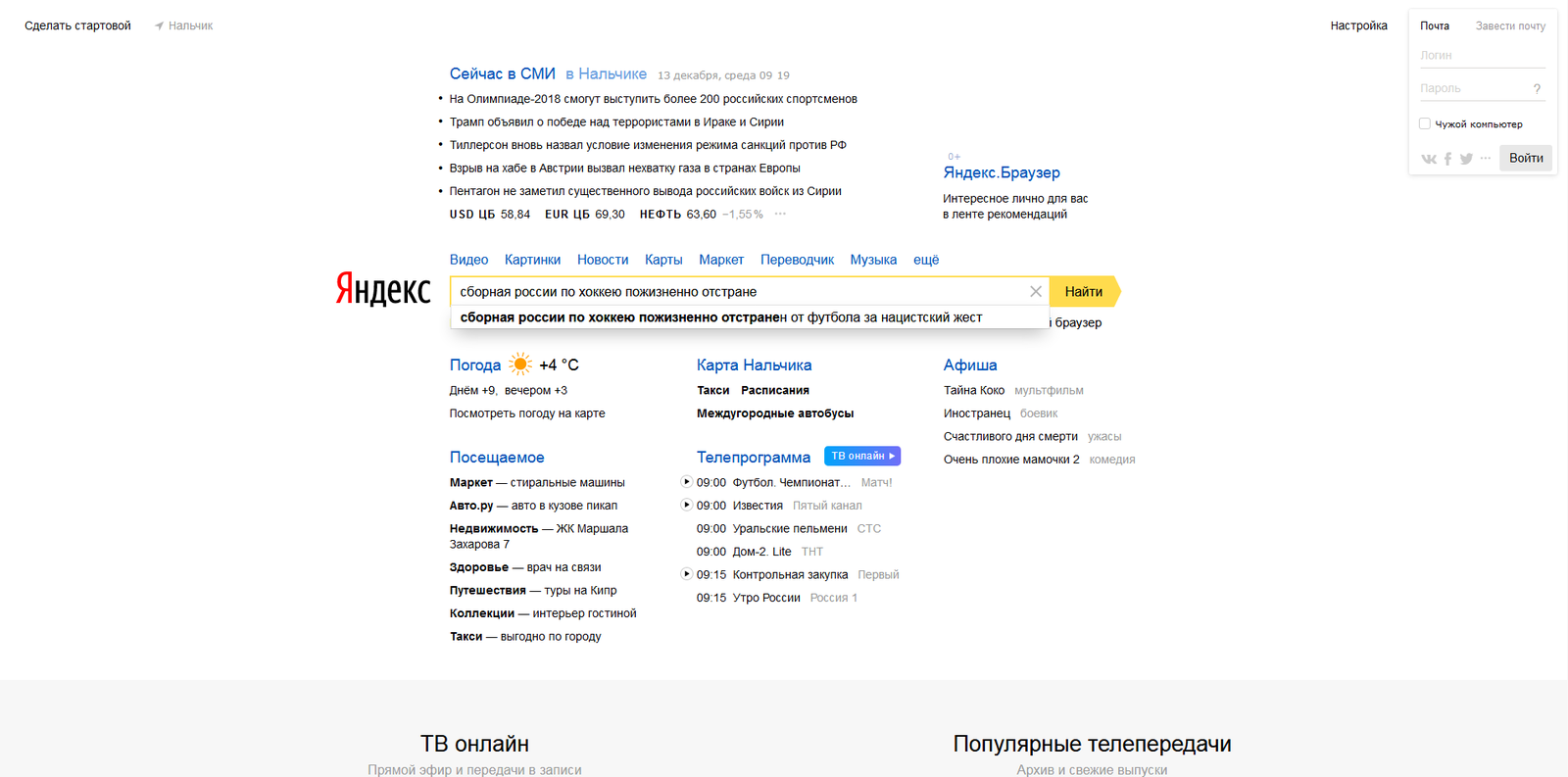Open the Карты tab
The image size is (1568, 777).
pyautogui.click(x=663, y=260)
